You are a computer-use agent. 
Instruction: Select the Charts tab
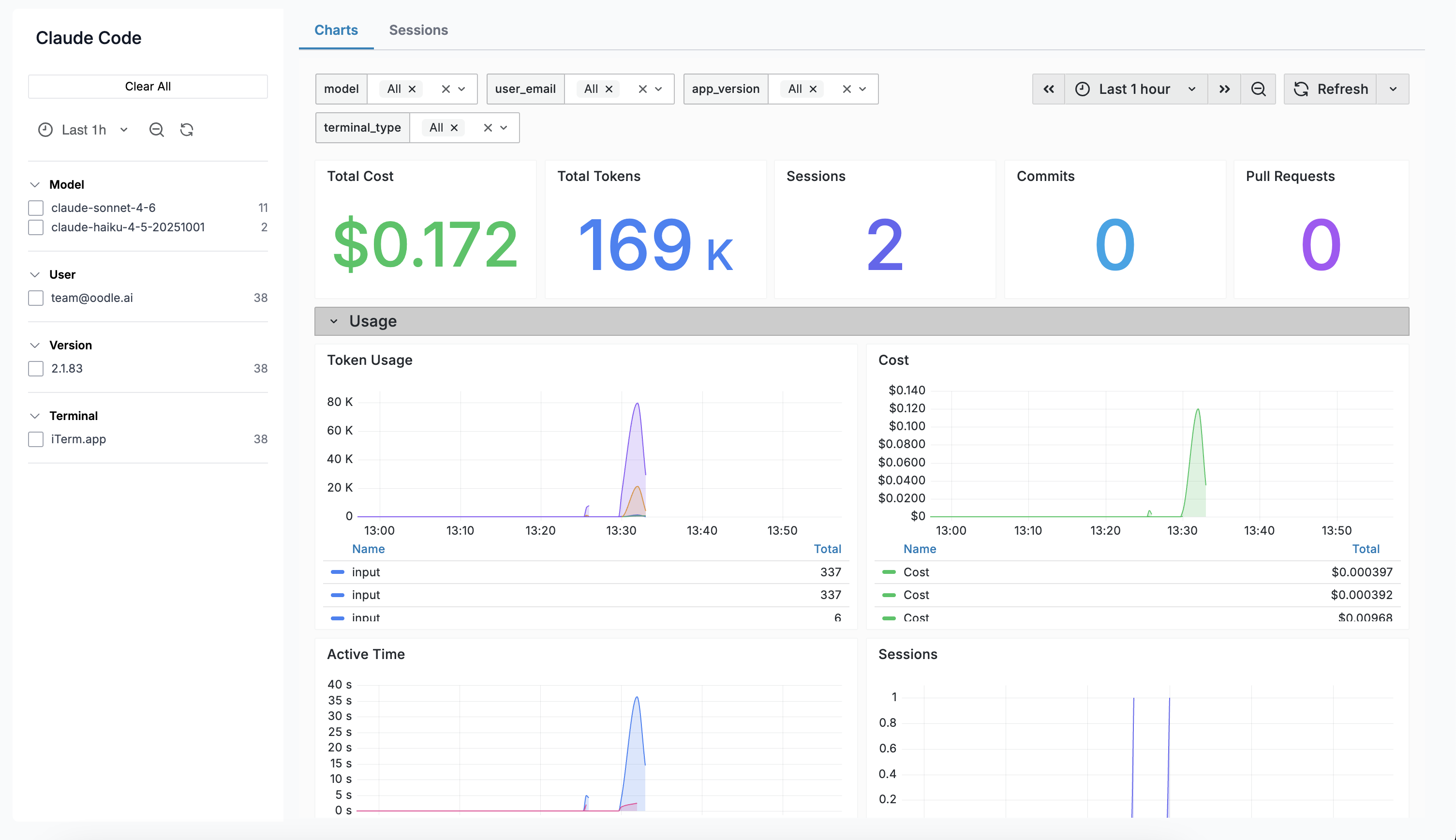[336, 30]
